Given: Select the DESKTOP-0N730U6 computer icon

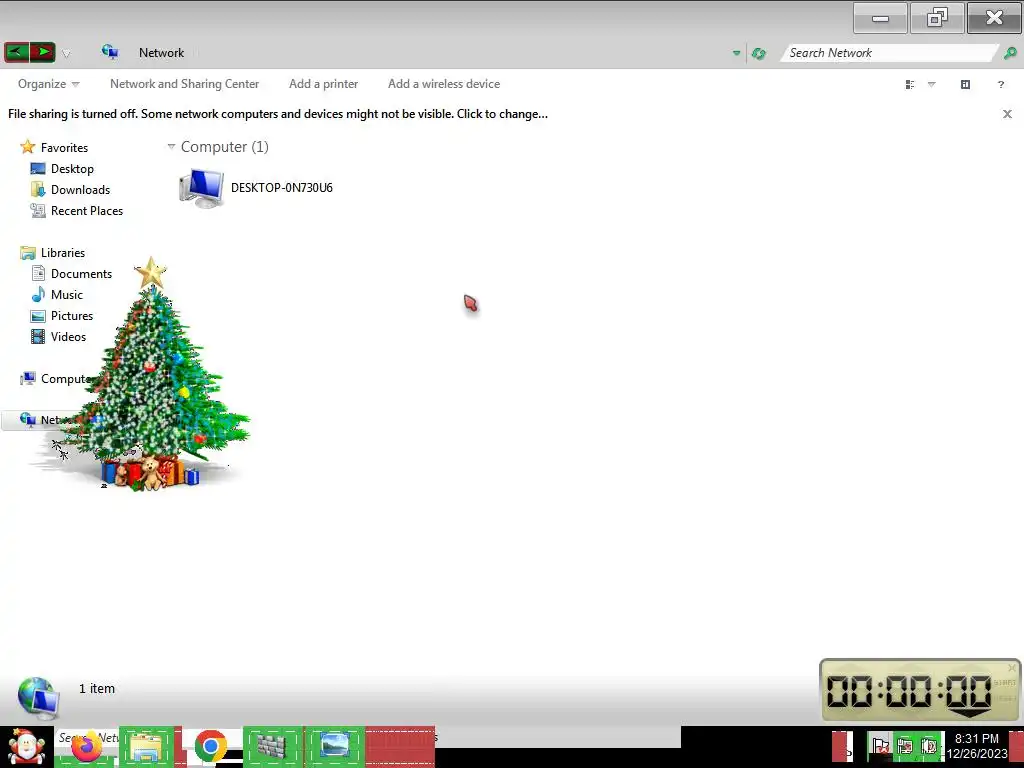Looking at the screenshot, I should 202,188.
